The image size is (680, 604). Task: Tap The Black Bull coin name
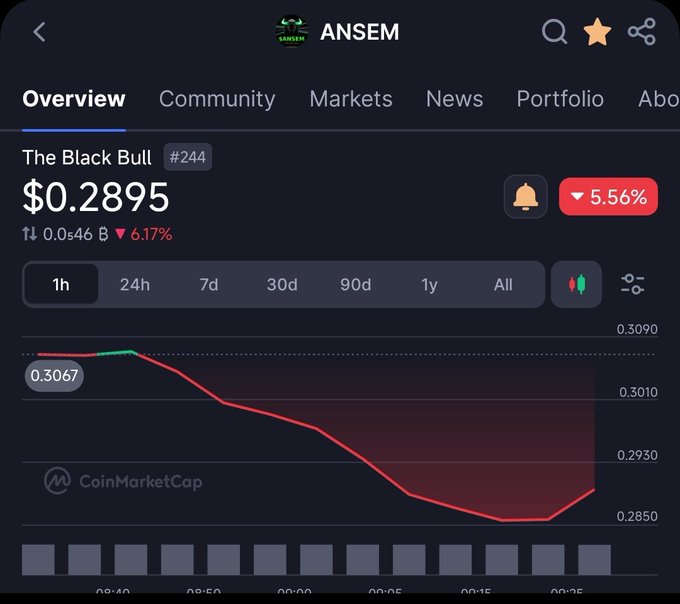[87, 157]
